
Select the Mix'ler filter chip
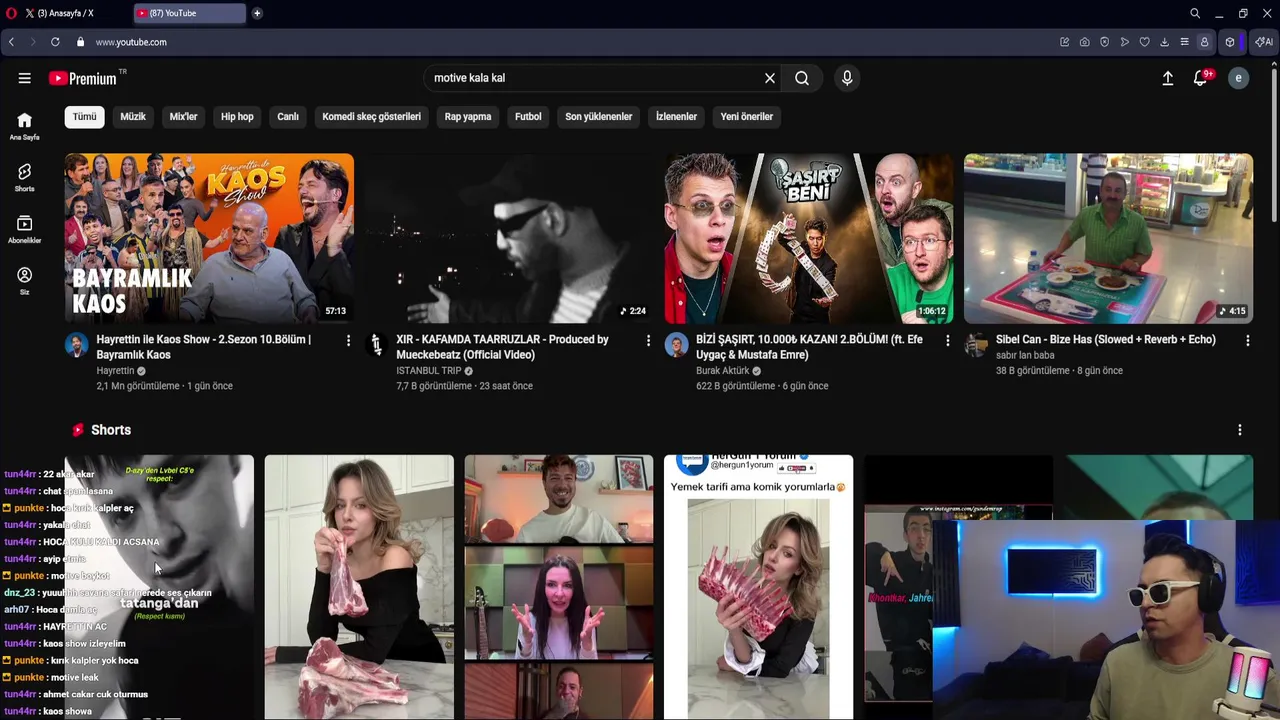183,116
